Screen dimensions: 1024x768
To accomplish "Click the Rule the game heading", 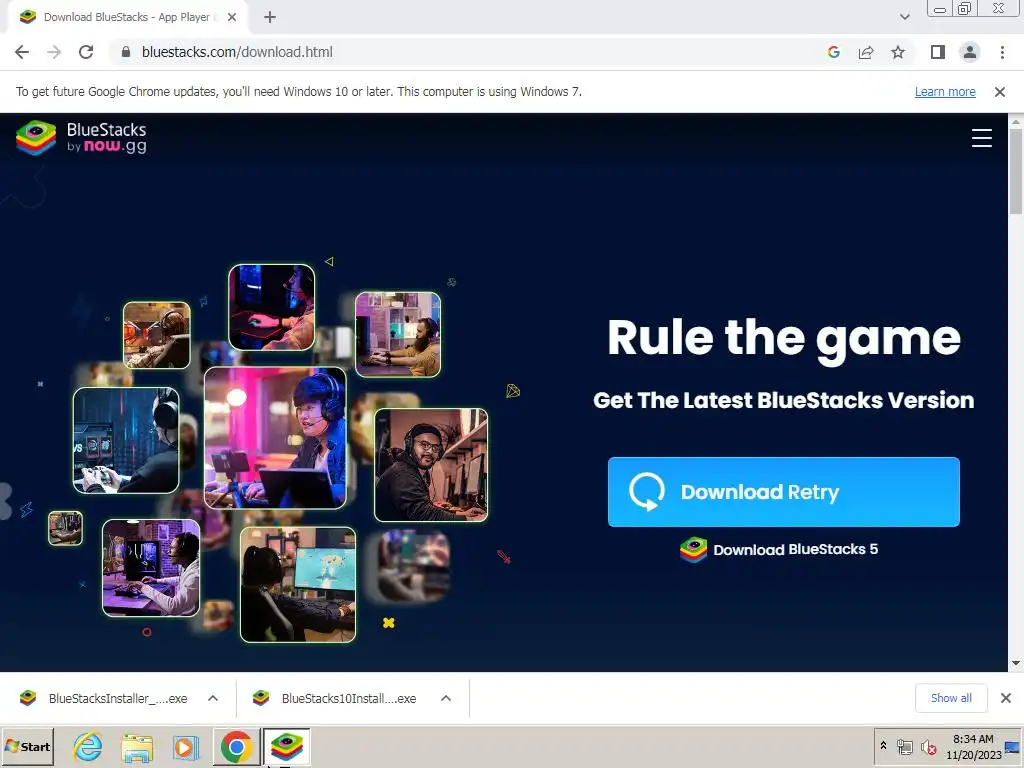I will pos(784,338).
